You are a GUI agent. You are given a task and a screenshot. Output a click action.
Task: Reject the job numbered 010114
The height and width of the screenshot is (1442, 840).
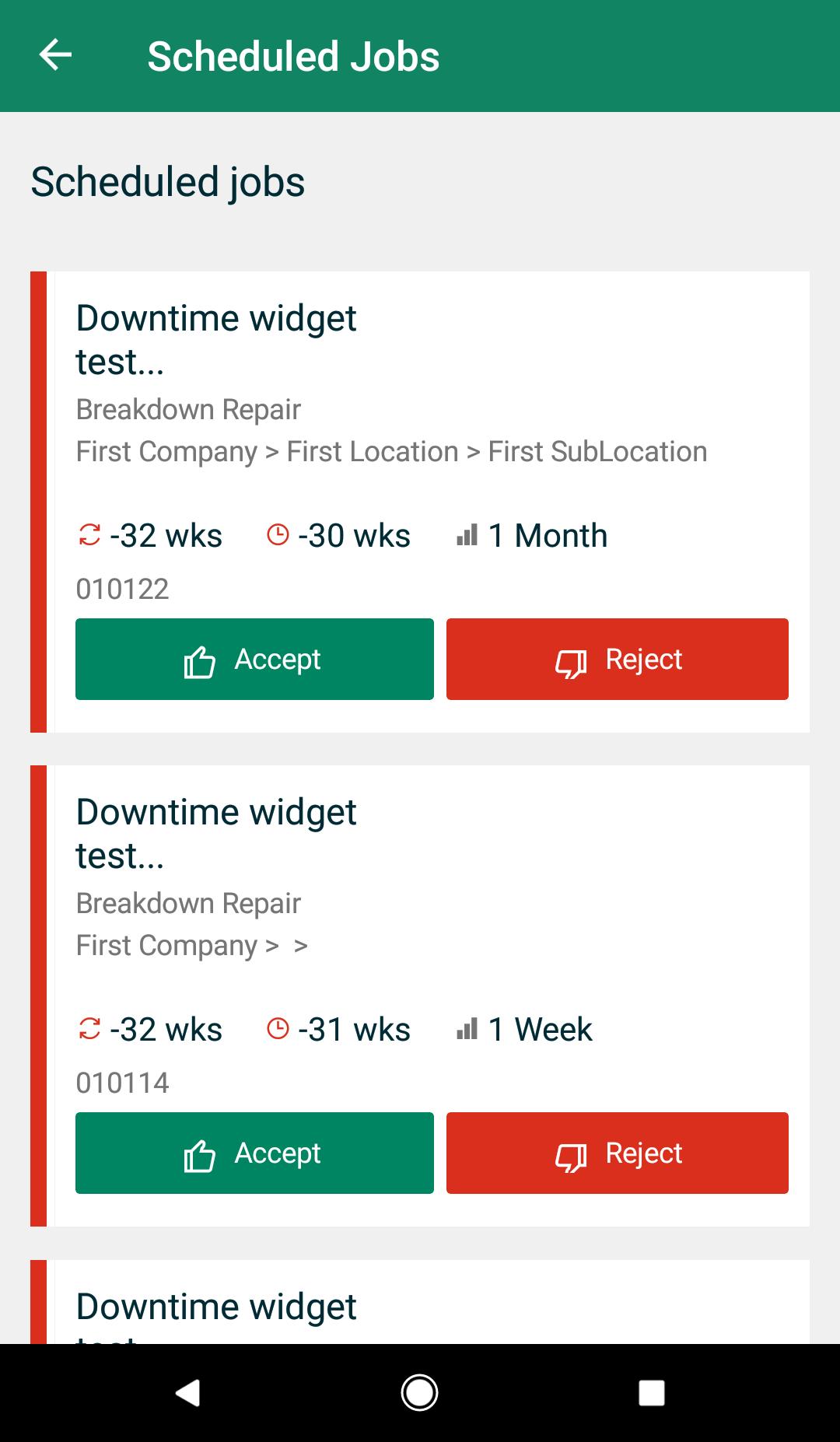[x=618, y=1153]
